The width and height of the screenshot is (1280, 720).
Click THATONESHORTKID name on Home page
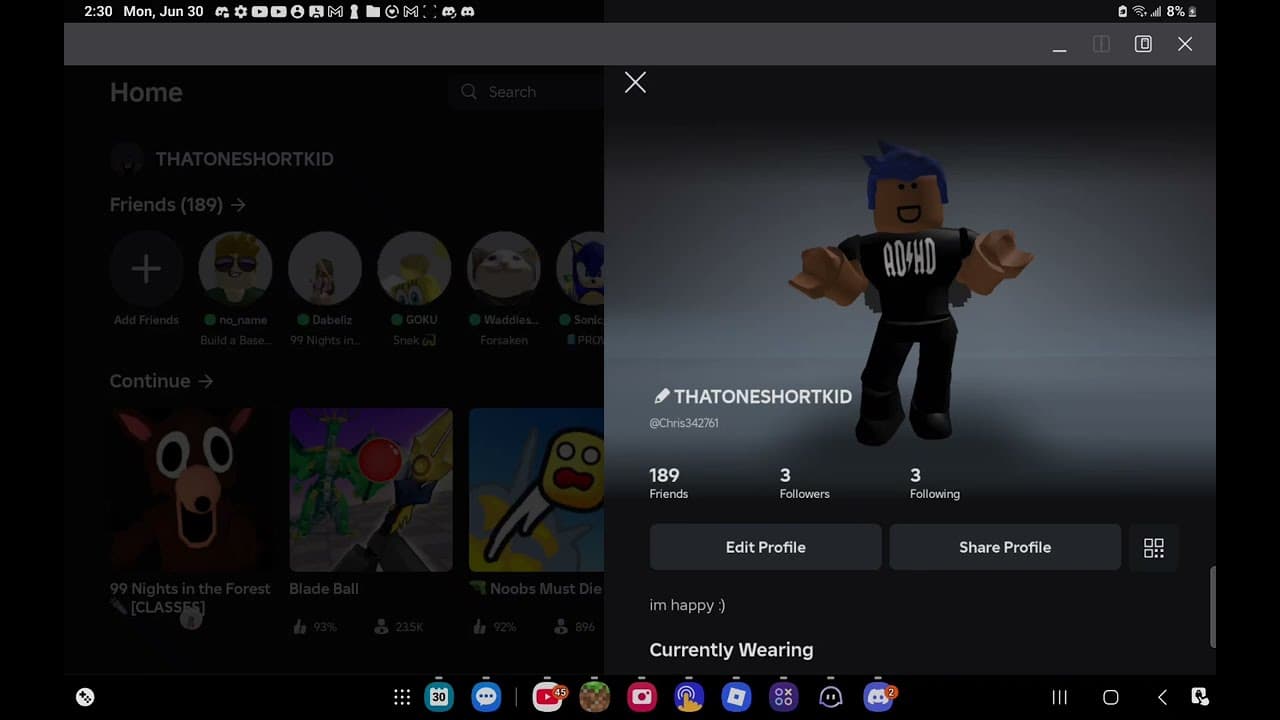(245, 159)
